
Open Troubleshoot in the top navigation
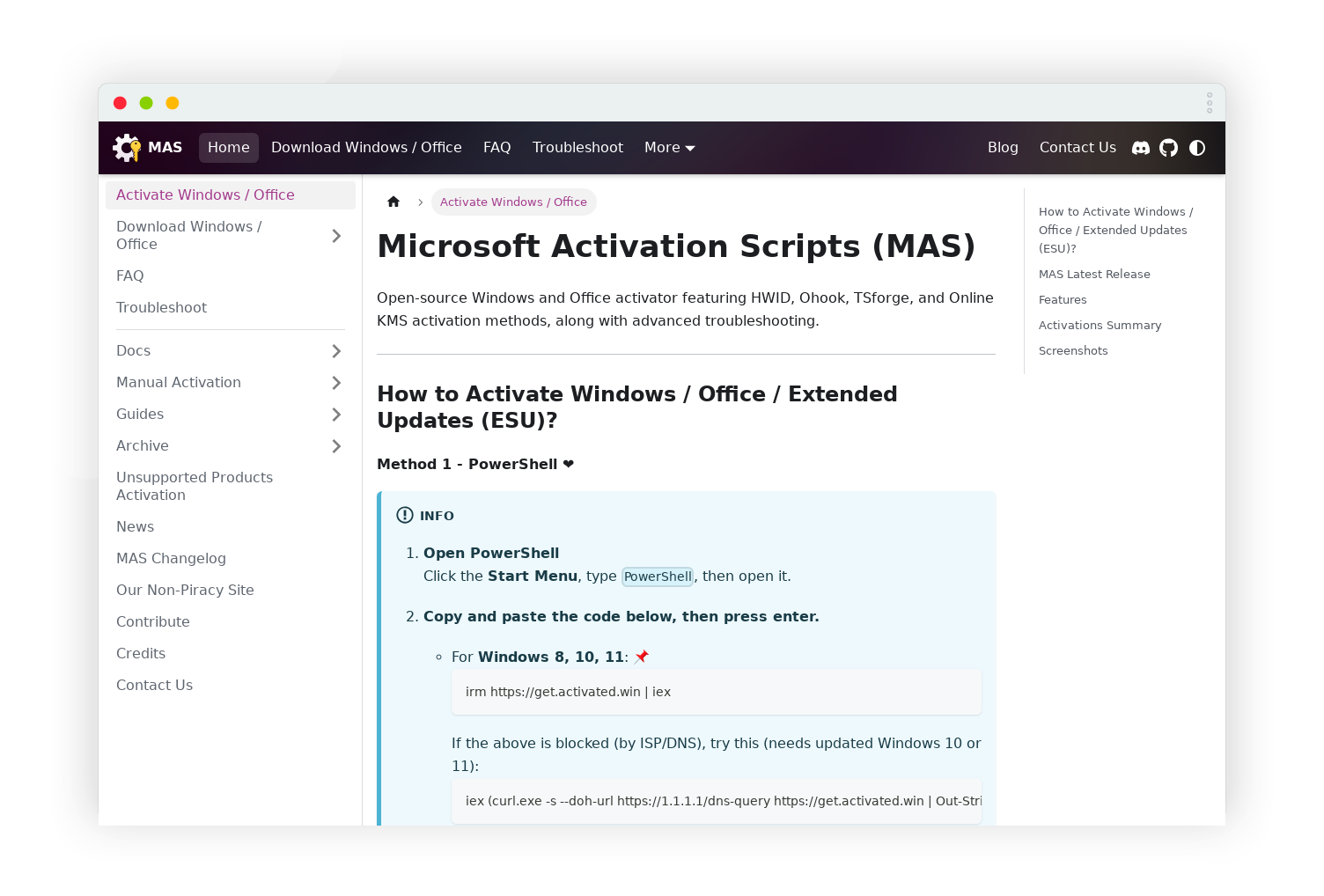[x=577, y=148]
